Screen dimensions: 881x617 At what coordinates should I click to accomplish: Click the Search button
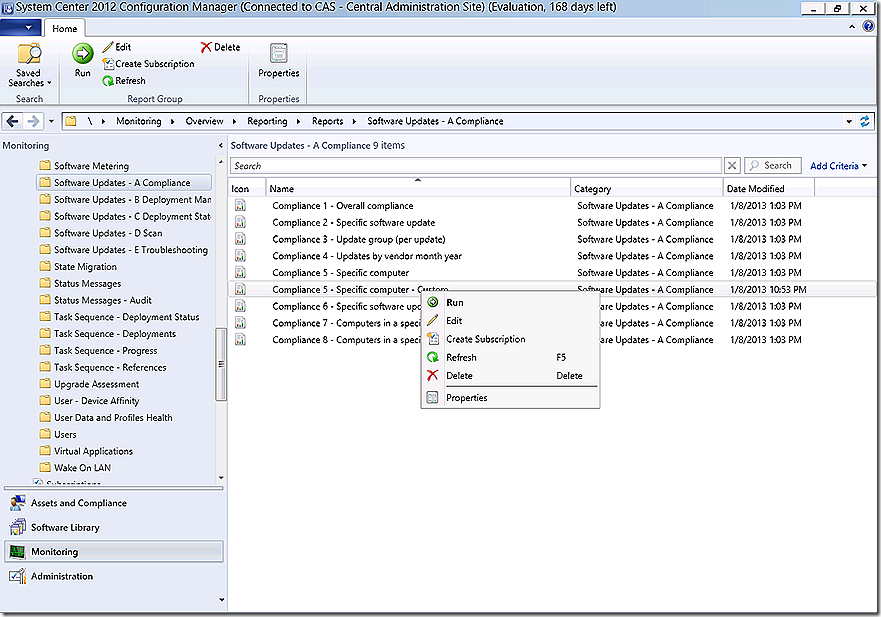click(773, 166)
